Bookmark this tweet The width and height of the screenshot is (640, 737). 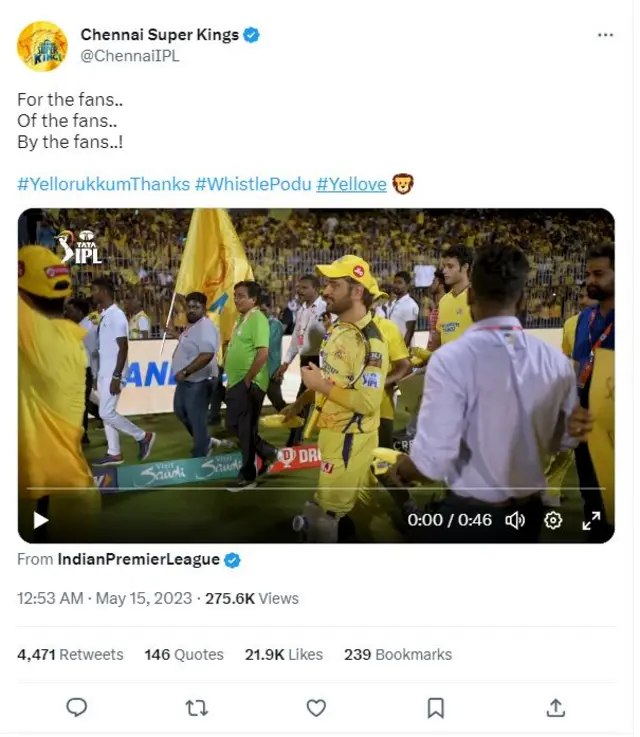(x=436, y=708)
